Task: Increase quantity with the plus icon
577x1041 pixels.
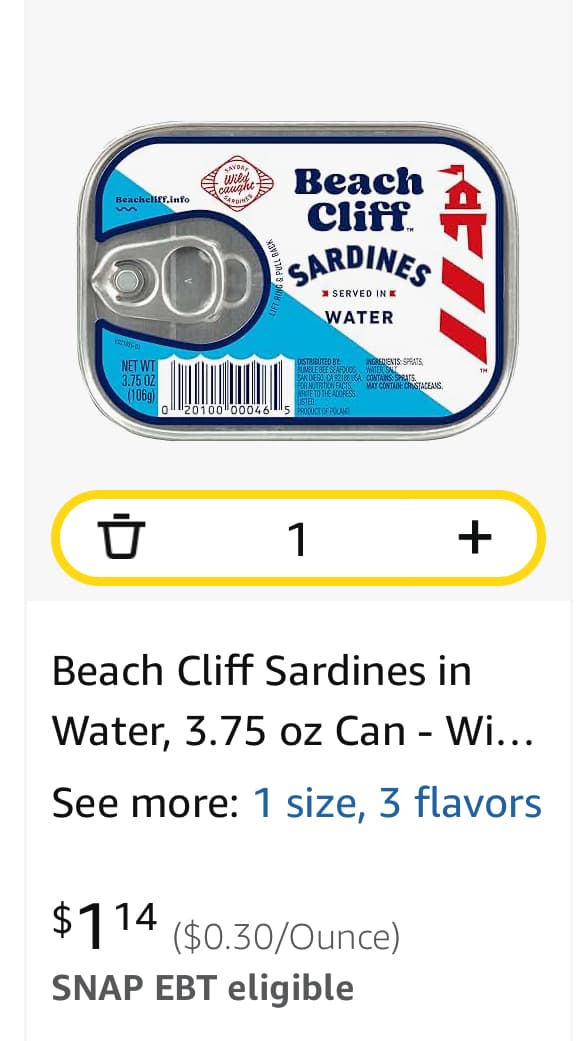Action: point(475,536)
